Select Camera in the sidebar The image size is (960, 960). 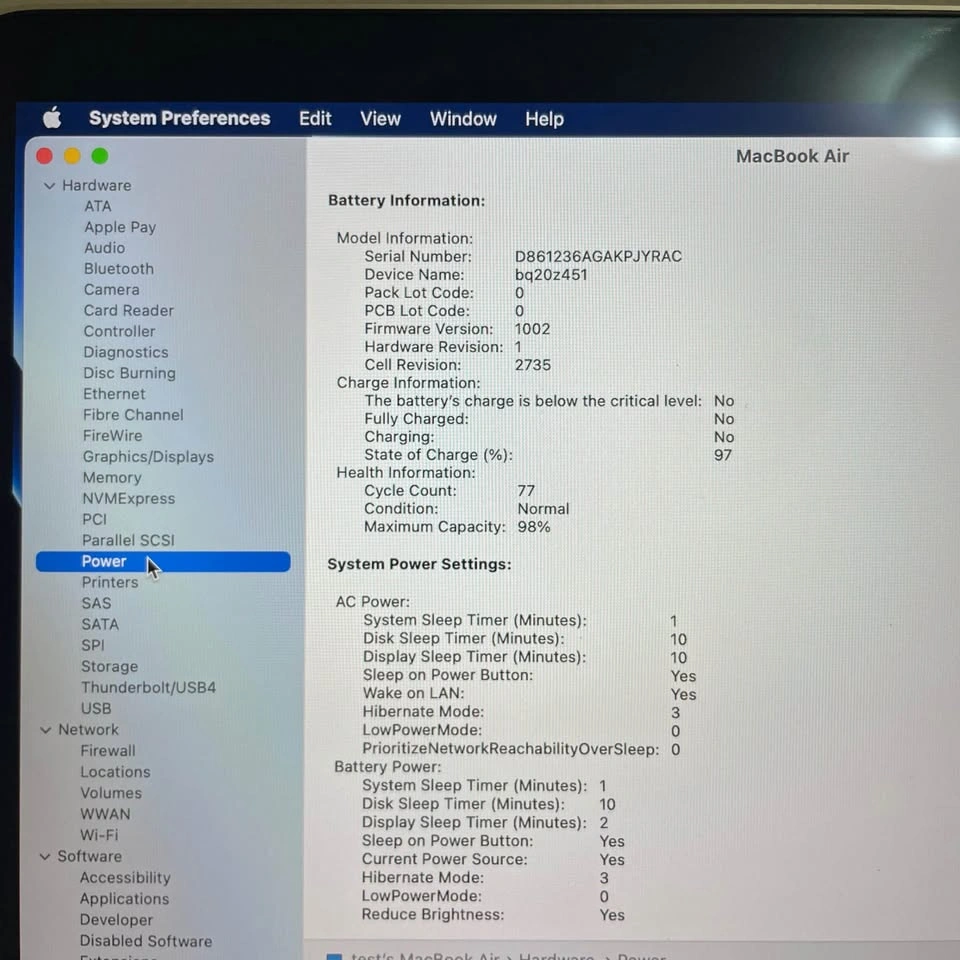click(x=111, y=290)
